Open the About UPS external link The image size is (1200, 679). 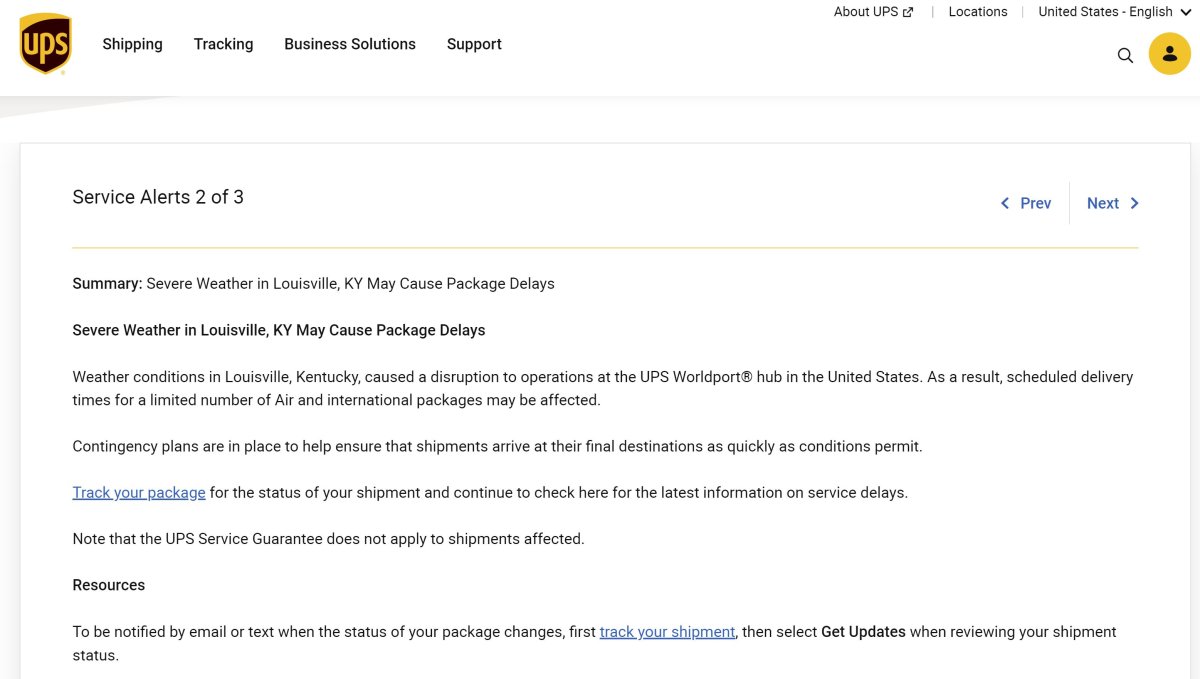(x=873, y=12)
